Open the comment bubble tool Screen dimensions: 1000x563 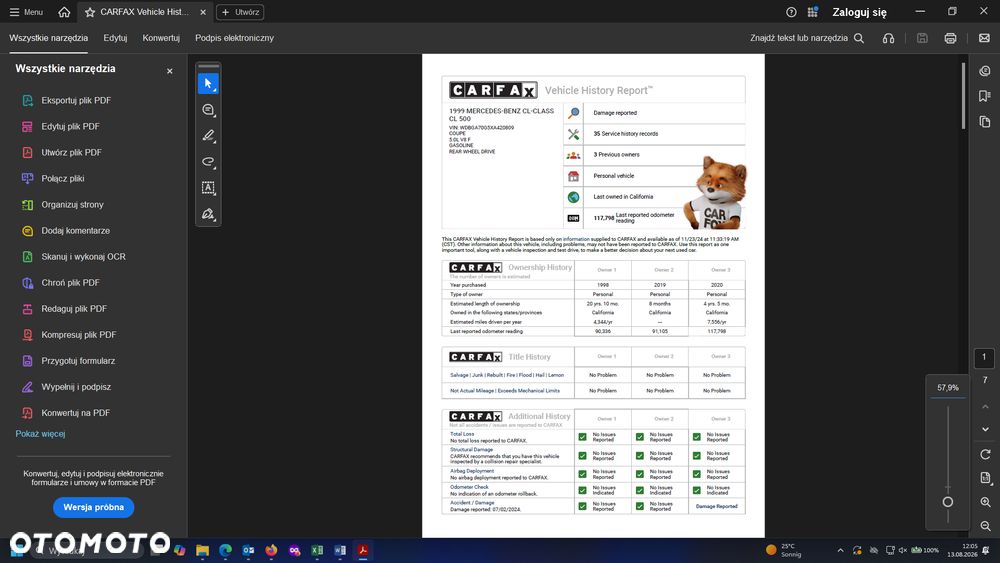click(208, 110)
